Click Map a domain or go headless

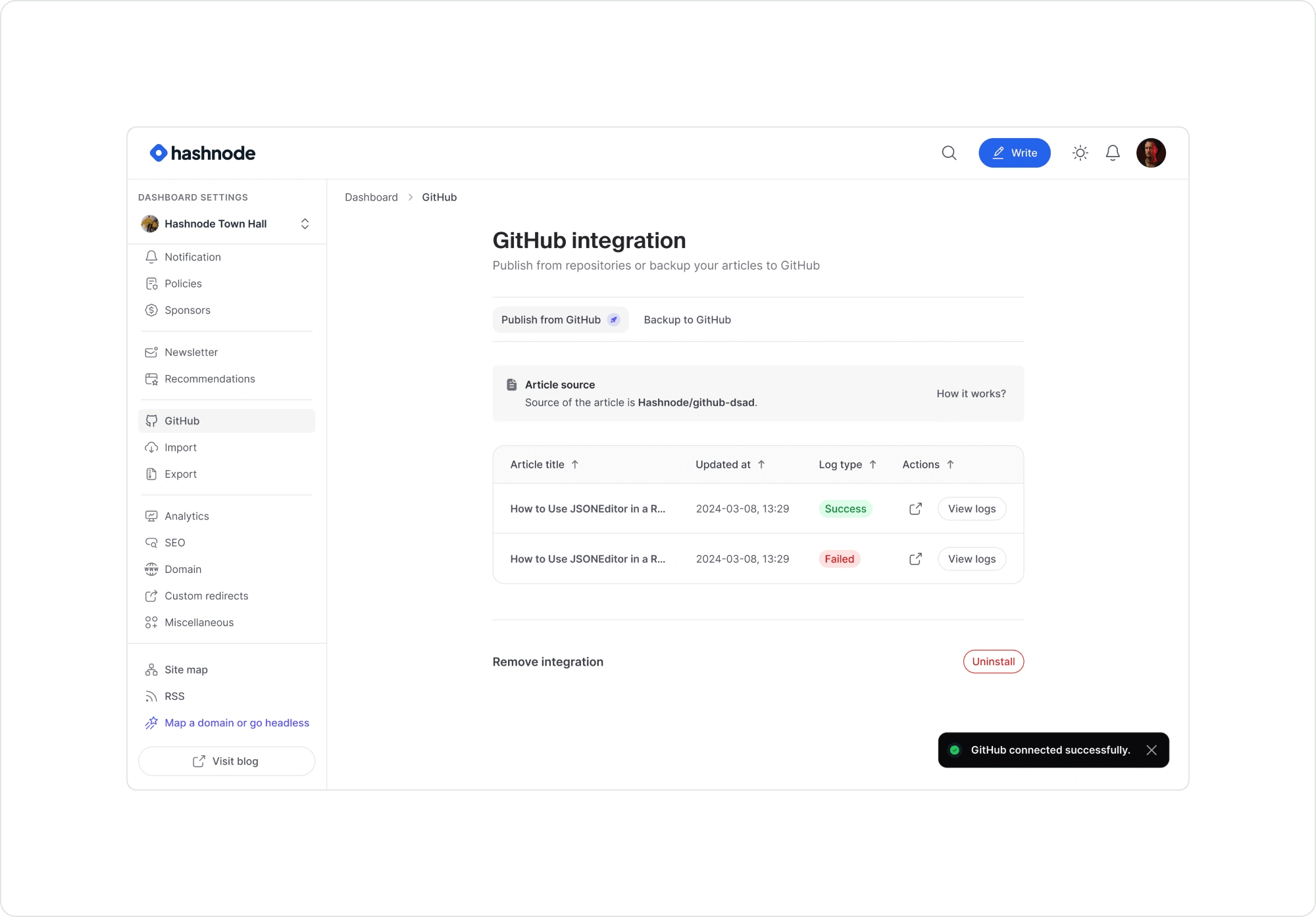[x=236, y=722]
